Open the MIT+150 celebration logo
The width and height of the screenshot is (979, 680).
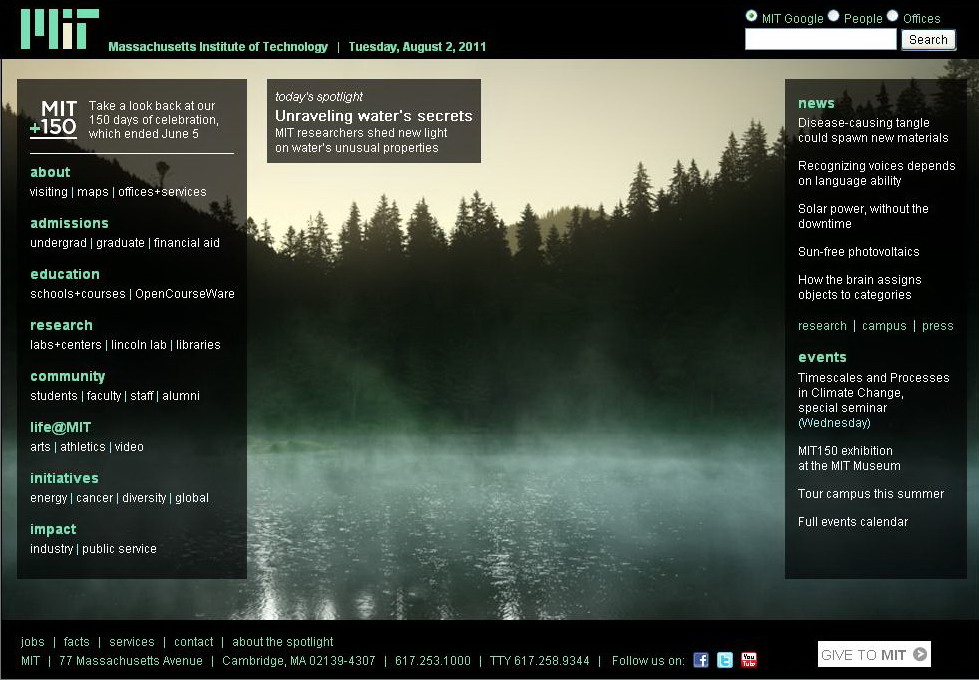[54, 119]
